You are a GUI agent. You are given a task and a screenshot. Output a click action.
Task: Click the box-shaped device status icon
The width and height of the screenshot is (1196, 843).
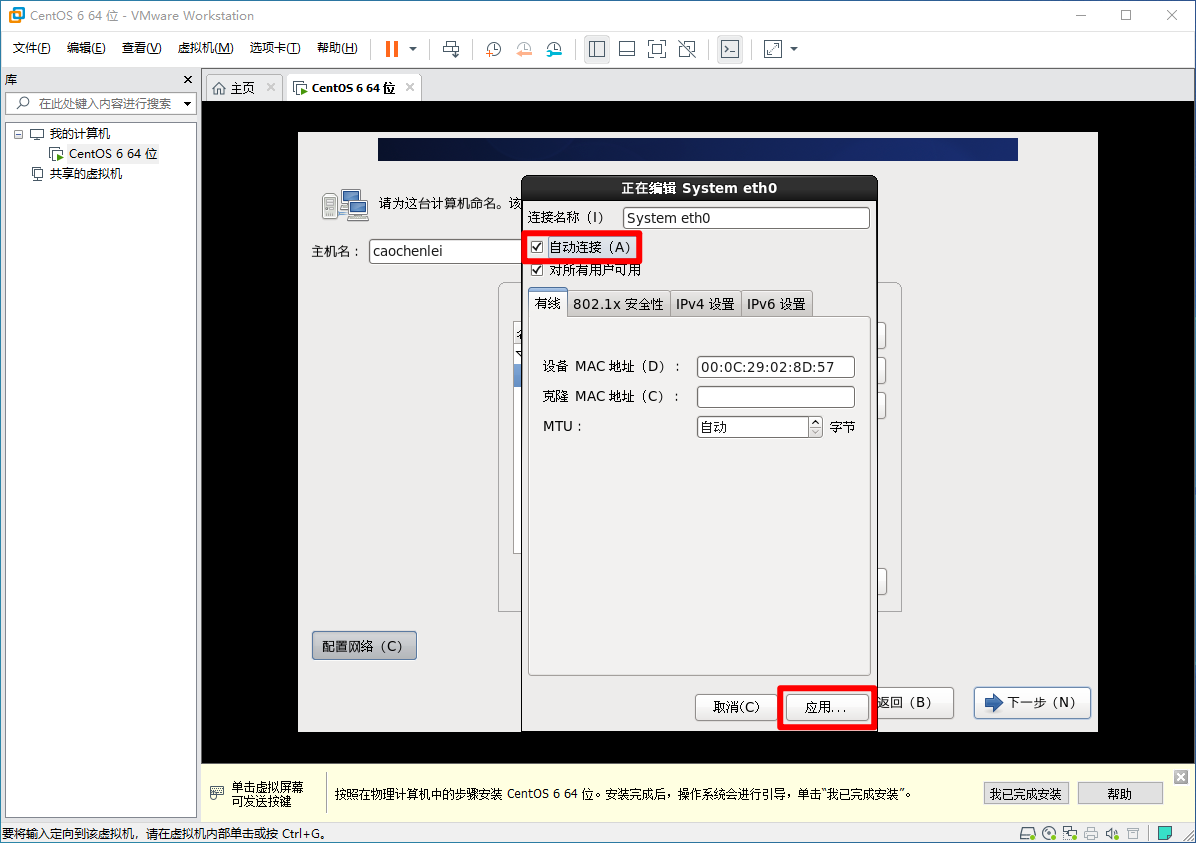pyautogui.click(x=1133, y=833)
